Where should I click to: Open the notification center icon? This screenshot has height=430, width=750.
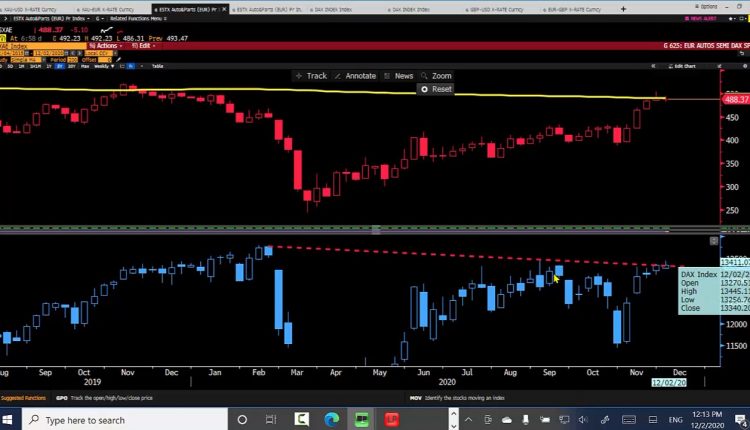coord(741,420)
